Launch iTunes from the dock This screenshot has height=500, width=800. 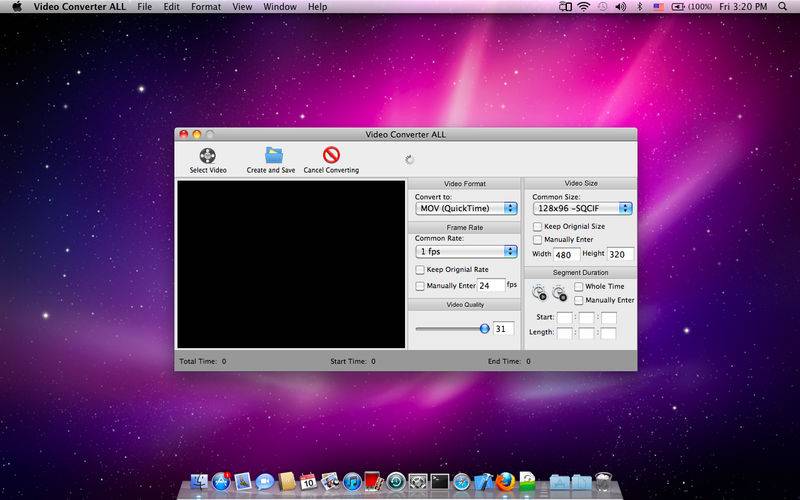pyautogui.click(x=352, y=482)
